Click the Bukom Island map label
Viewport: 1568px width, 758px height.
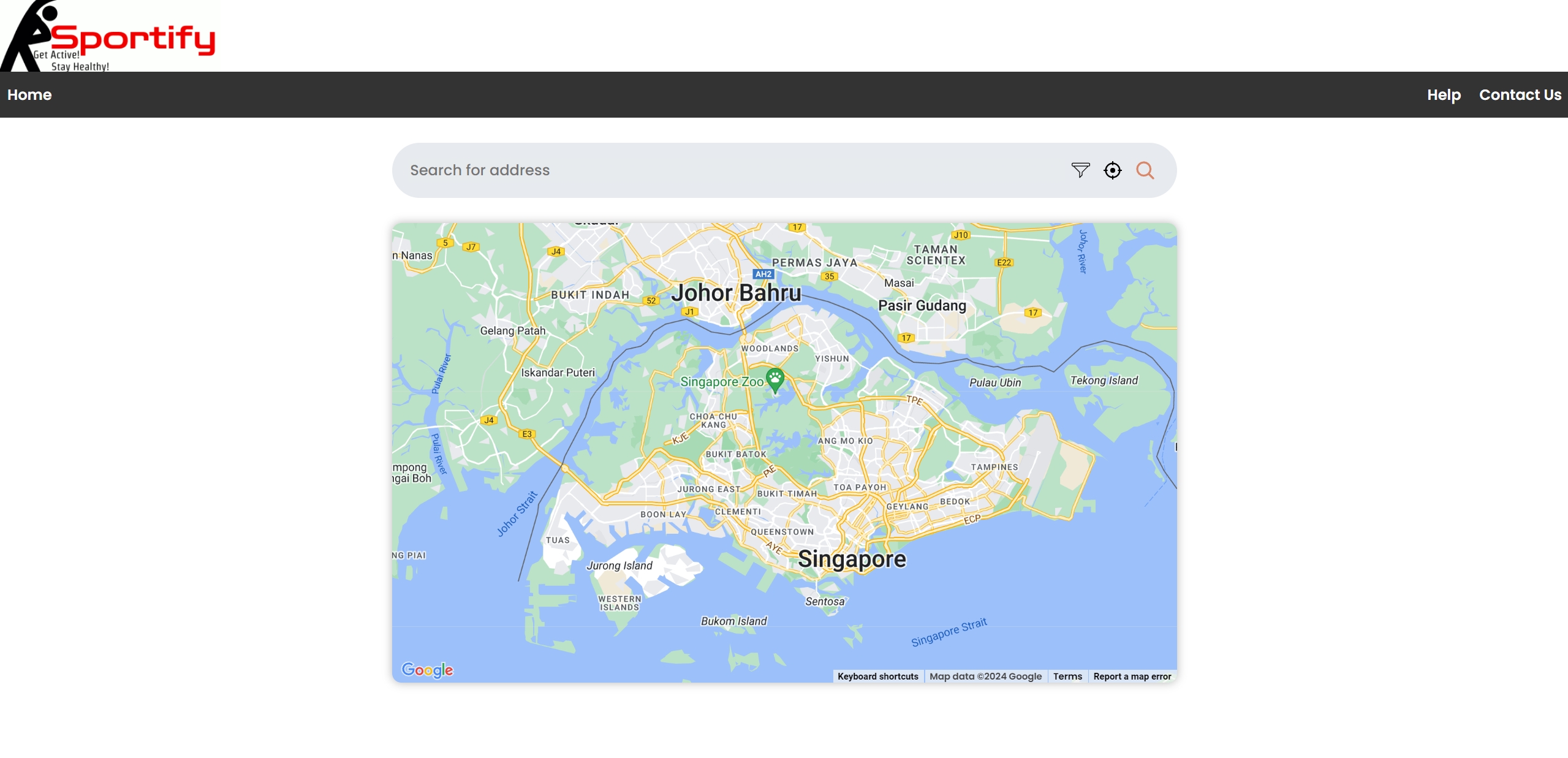pyautogui.click(x=734, y=621)
